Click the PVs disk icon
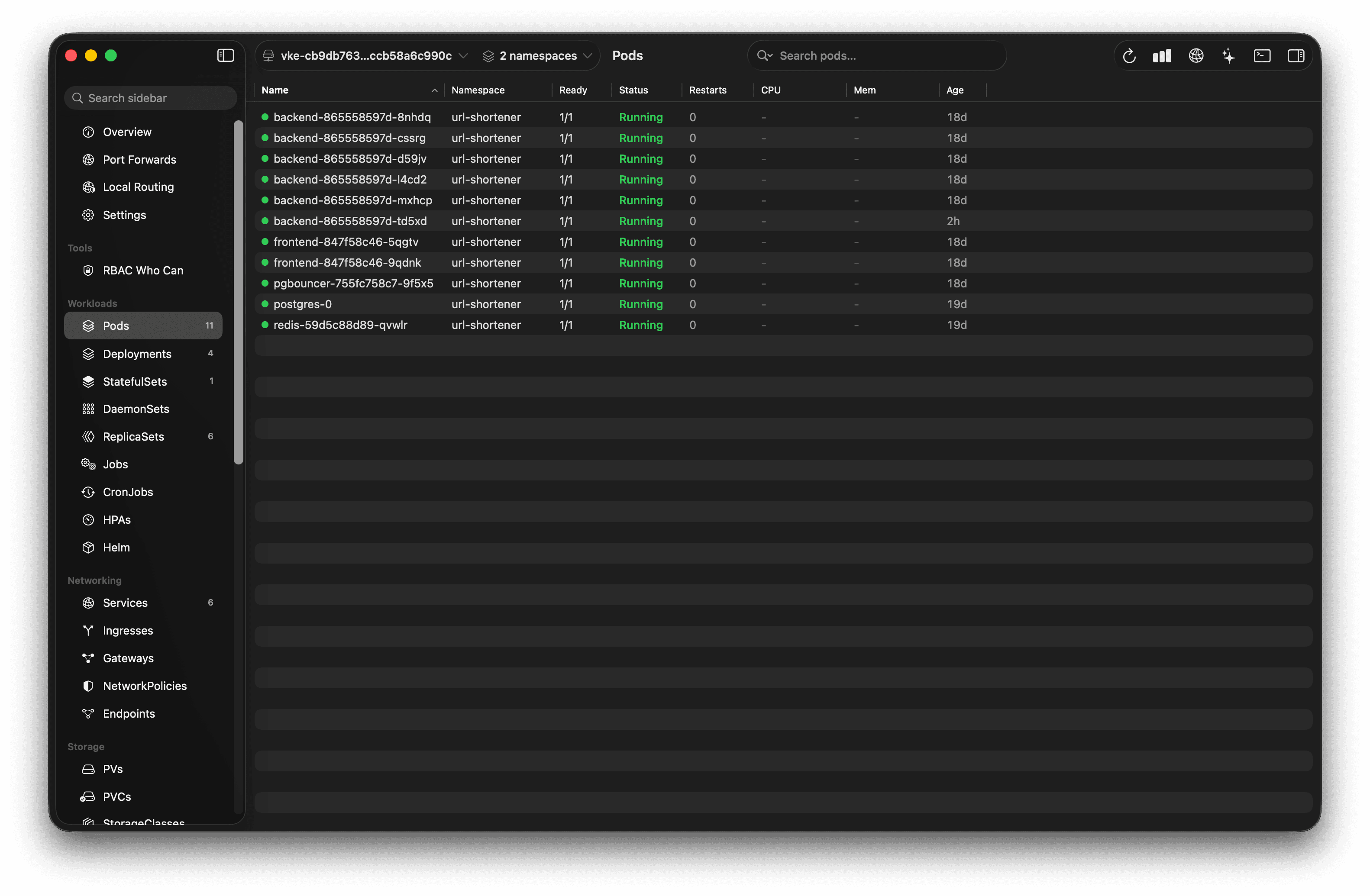Viewport: 1370px width, 896px height. pyautogui.click(x=88, y=769)
